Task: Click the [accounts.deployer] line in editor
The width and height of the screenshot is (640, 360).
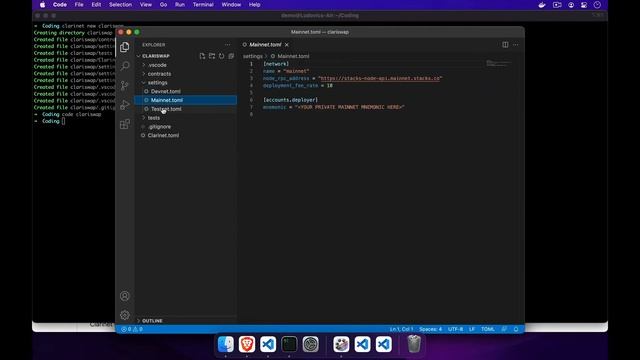Action: pos(290,100)
